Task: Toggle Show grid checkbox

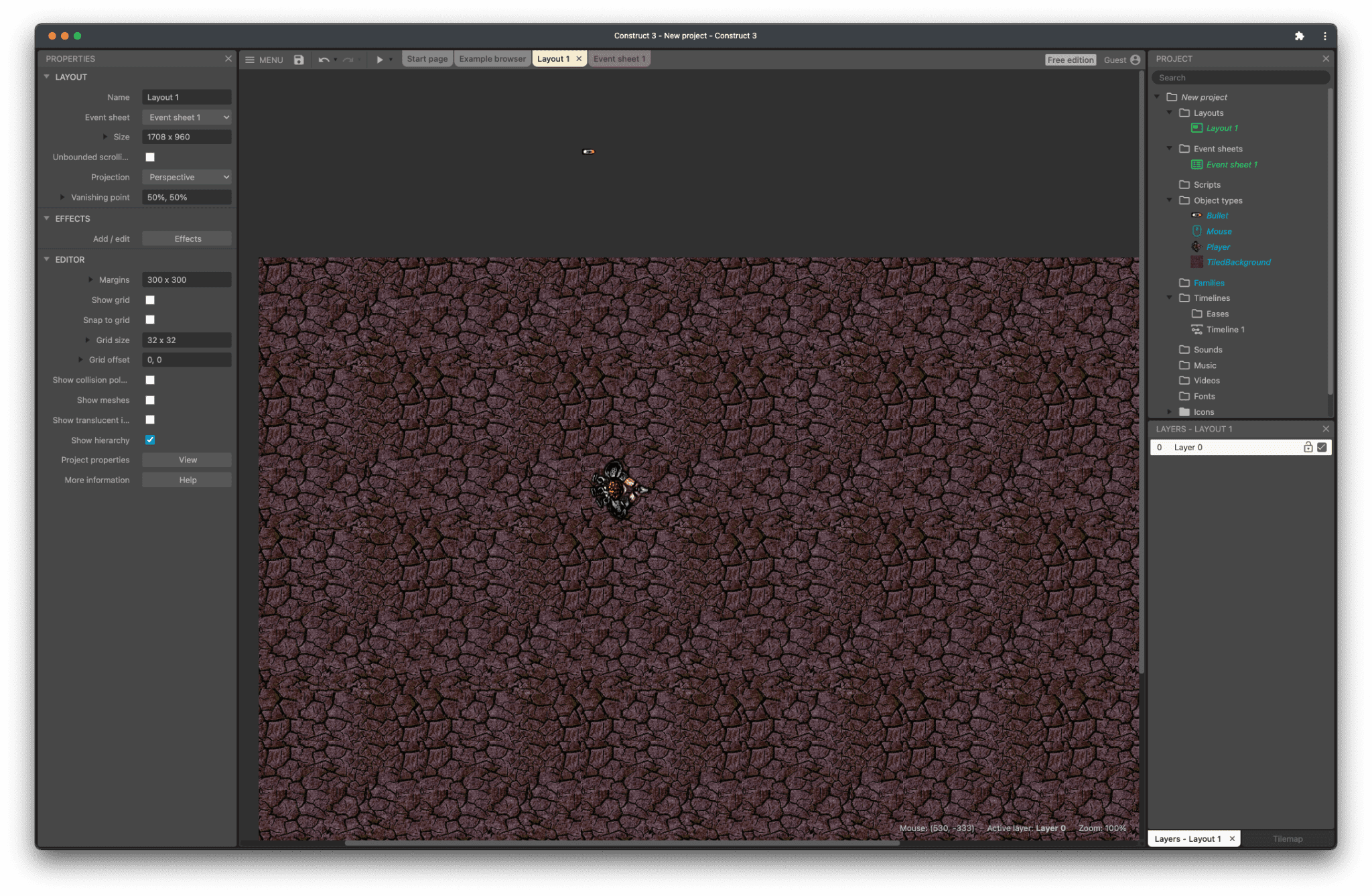Action: 151,299
